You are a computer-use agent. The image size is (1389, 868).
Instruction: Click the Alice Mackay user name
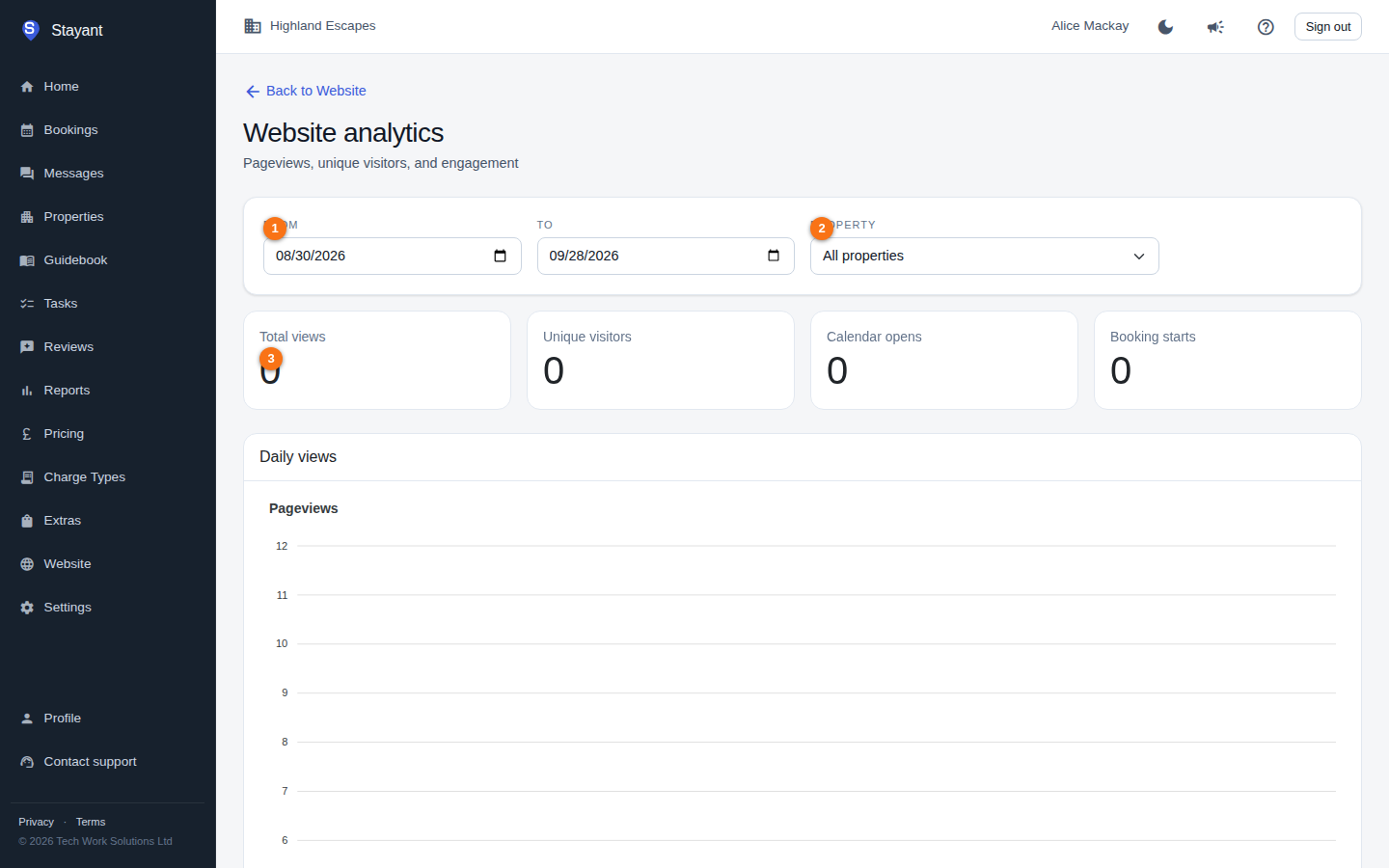tap(1090, 26)
